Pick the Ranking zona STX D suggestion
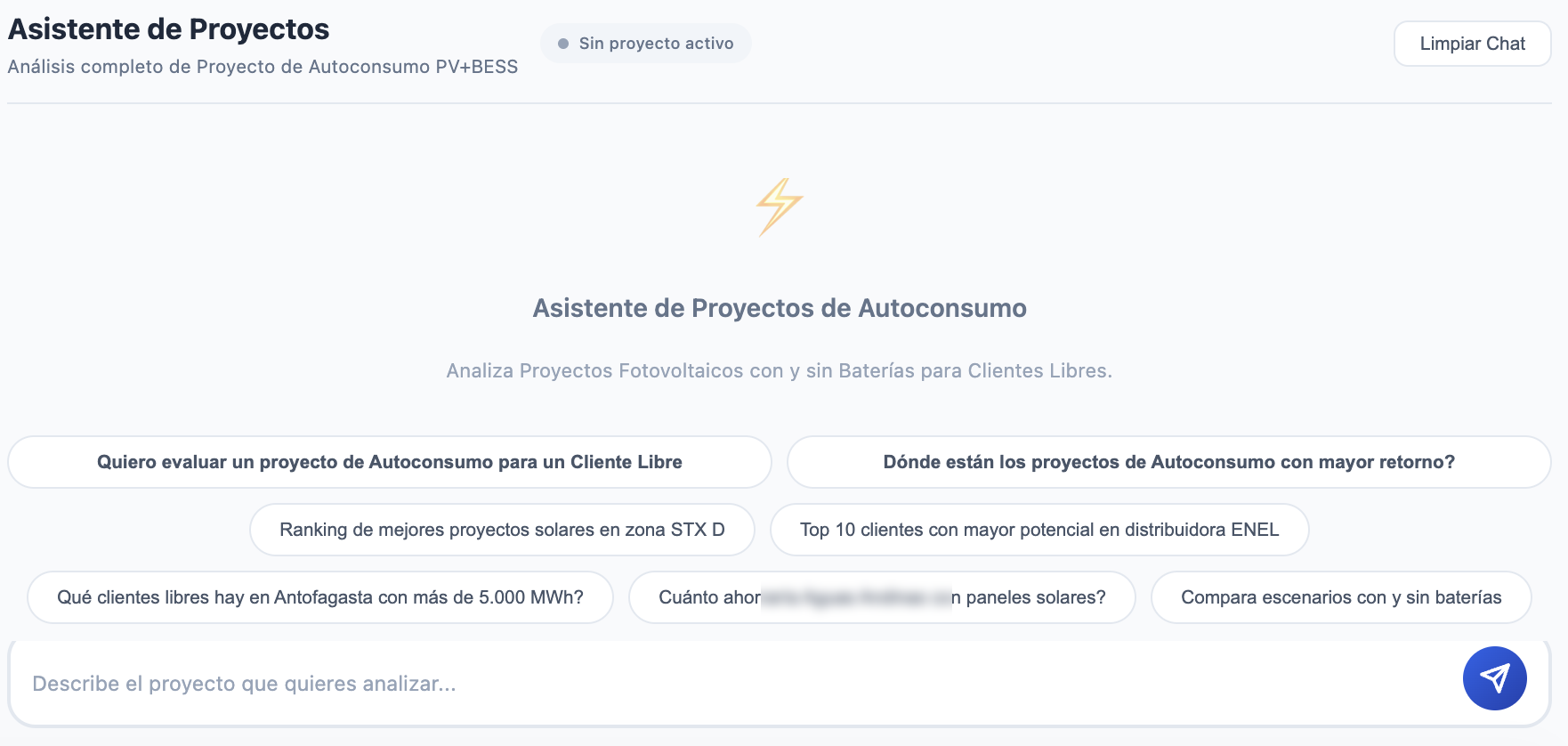 [x=502, y=530]
